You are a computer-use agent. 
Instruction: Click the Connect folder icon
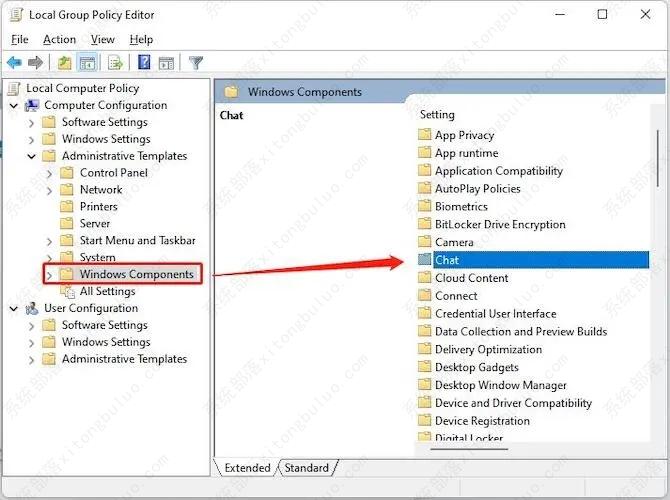click(x=424, y=295)
